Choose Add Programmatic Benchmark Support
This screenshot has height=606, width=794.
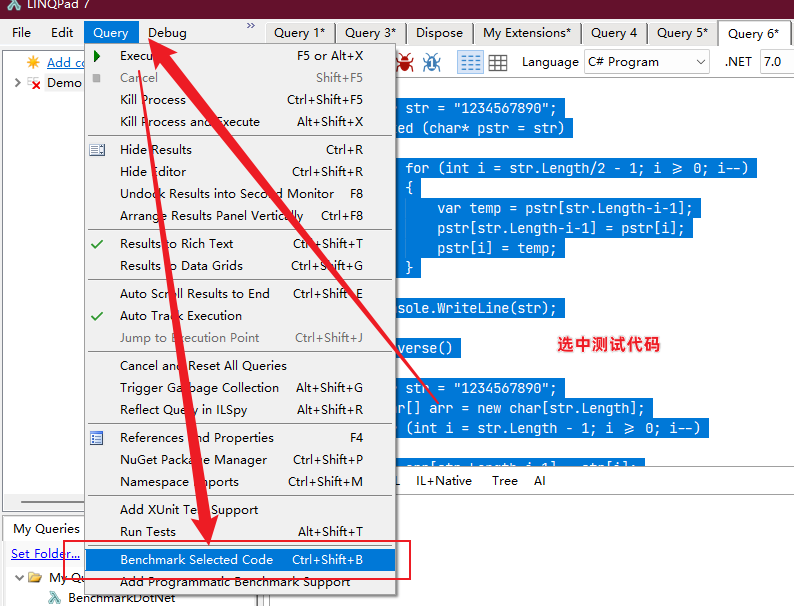click(x=241, y=582)
